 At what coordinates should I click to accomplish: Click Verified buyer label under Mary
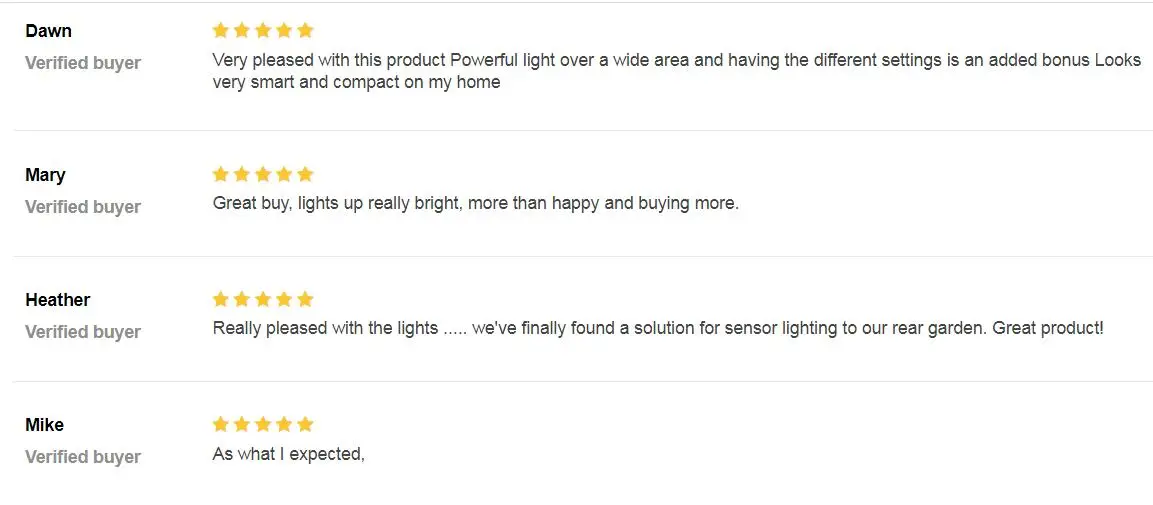[x=83, y=207]
